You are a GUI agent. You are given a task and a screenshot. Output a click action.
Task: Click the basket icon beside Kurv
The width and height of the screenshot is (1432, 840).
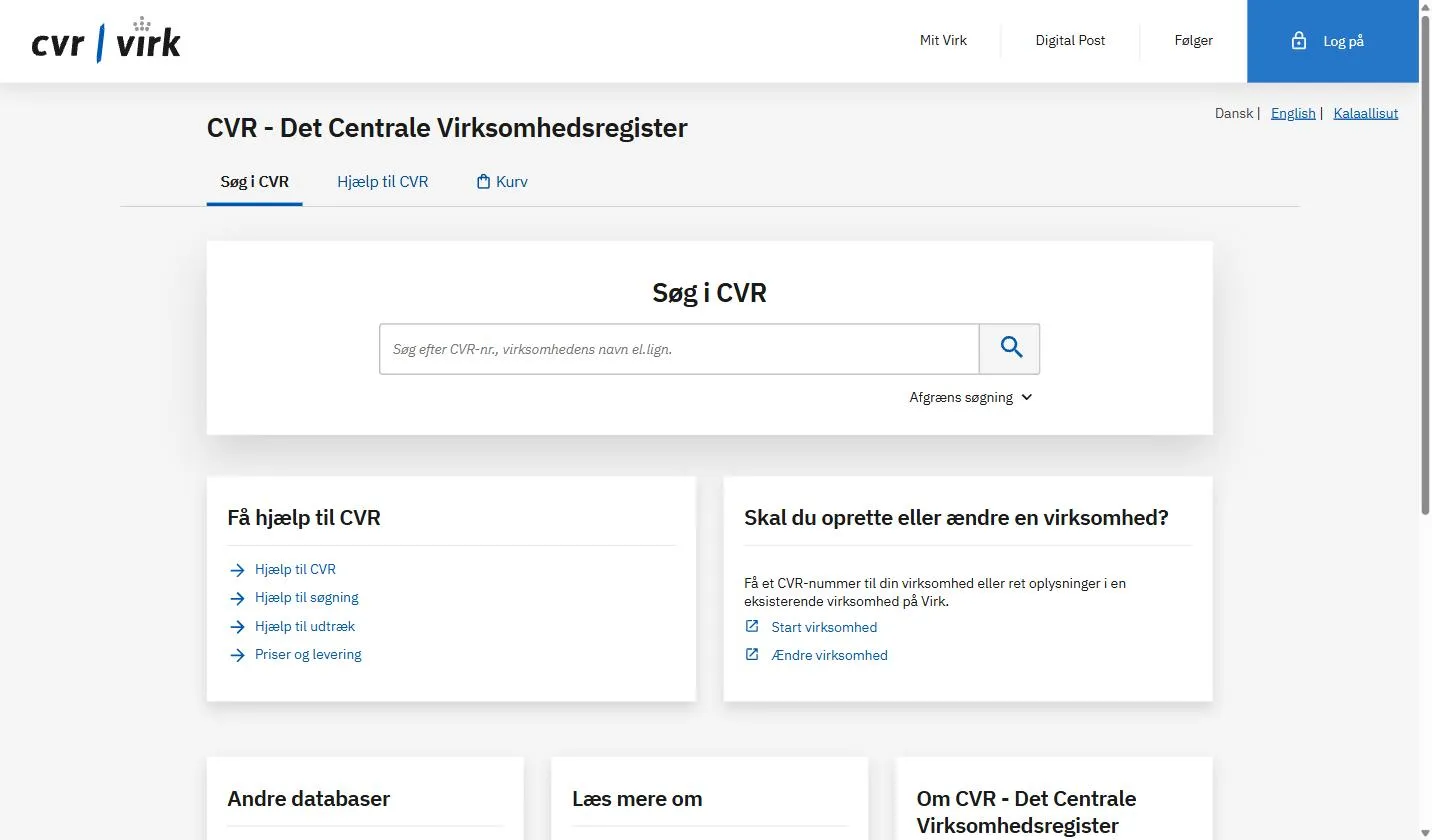(484, 182)
